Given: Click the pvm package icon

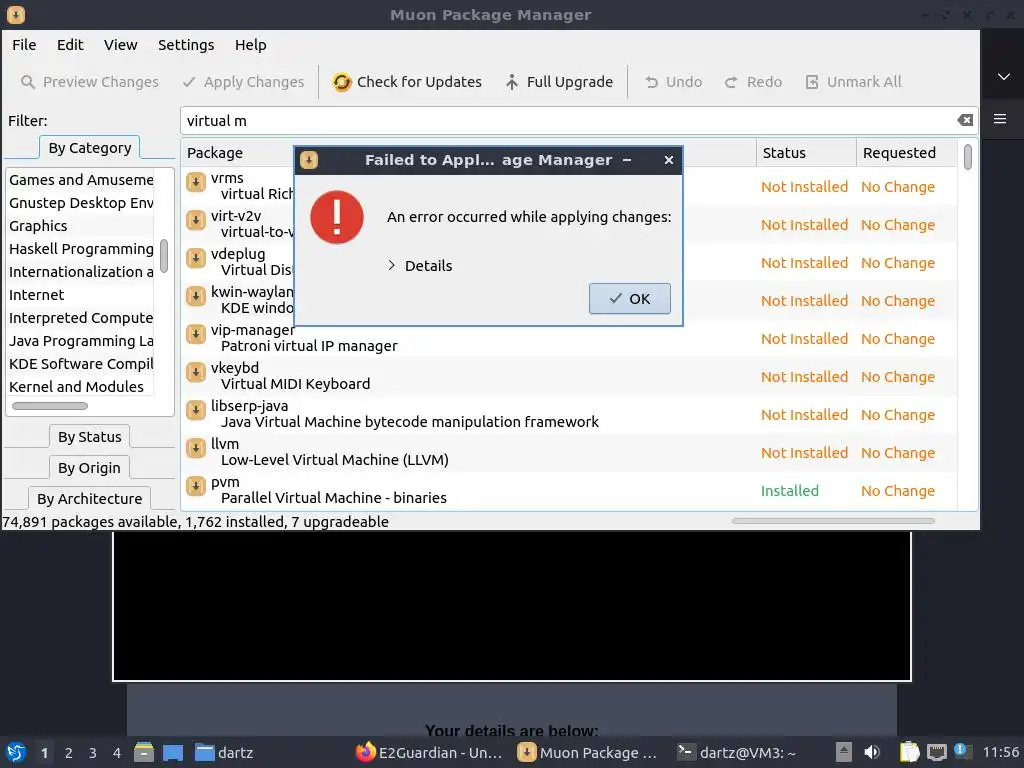Looking at the screenshot, I should (196, 485).
